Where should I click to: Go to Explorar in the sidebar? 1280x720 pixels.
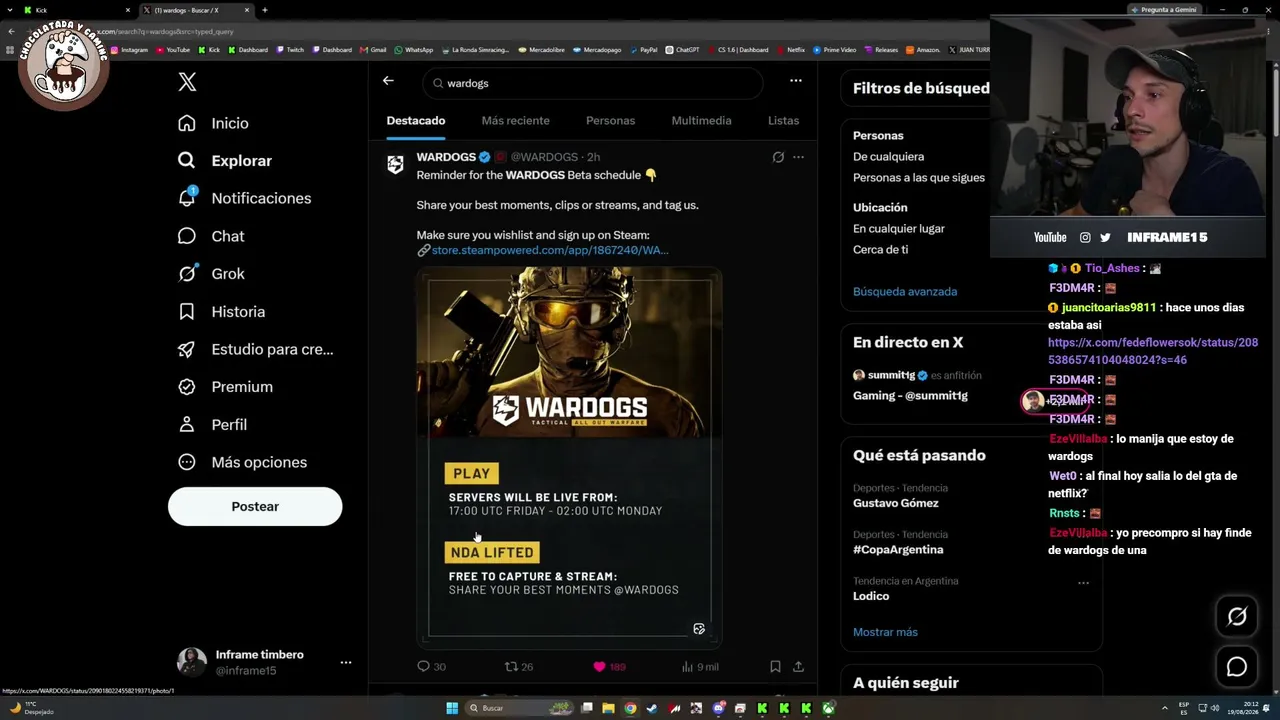224,161
